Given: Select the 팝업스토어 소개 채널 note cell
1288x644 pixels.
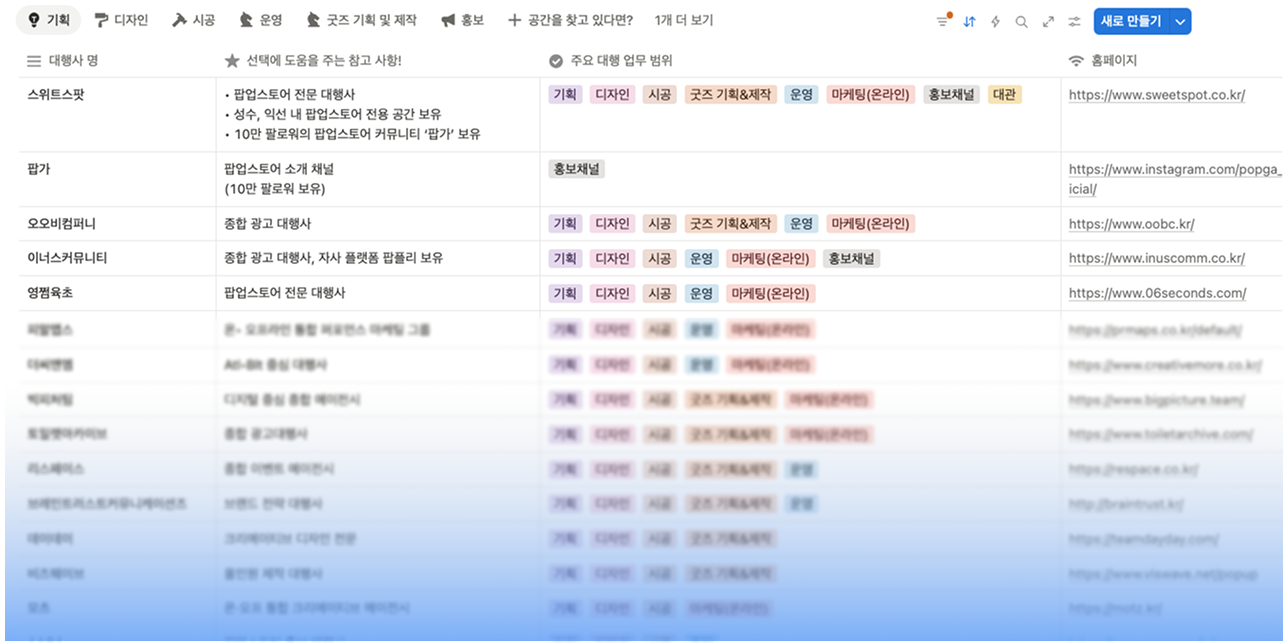Looking at the screenshot, I should pyautogui.click(x=378, y=179).
